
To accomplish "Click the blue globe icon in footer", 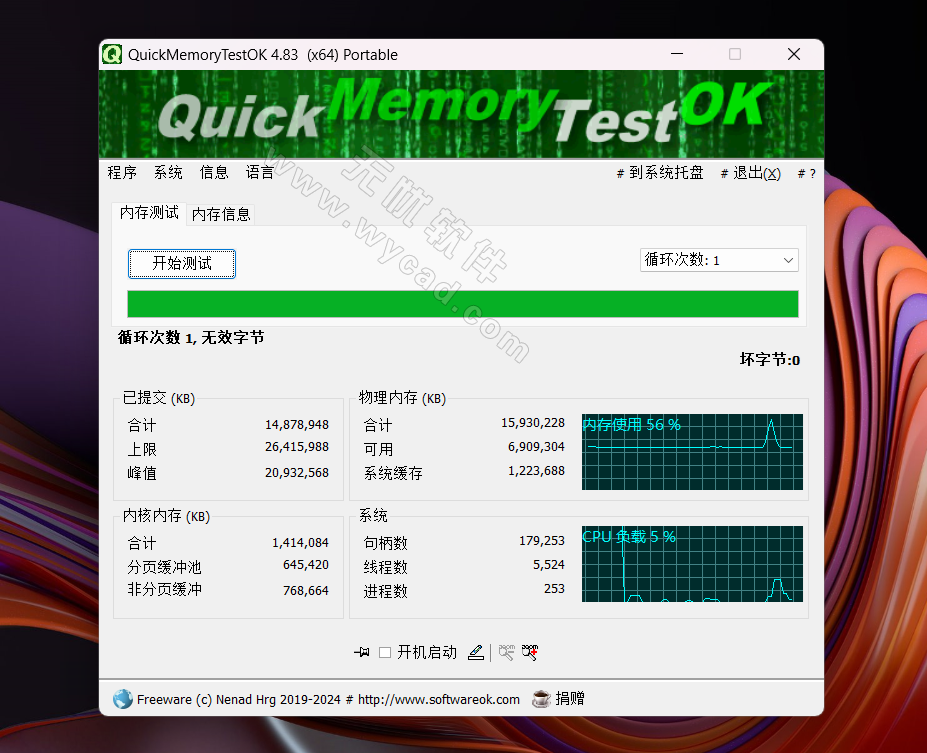I will pyautogui.click(x=122, y=699).
